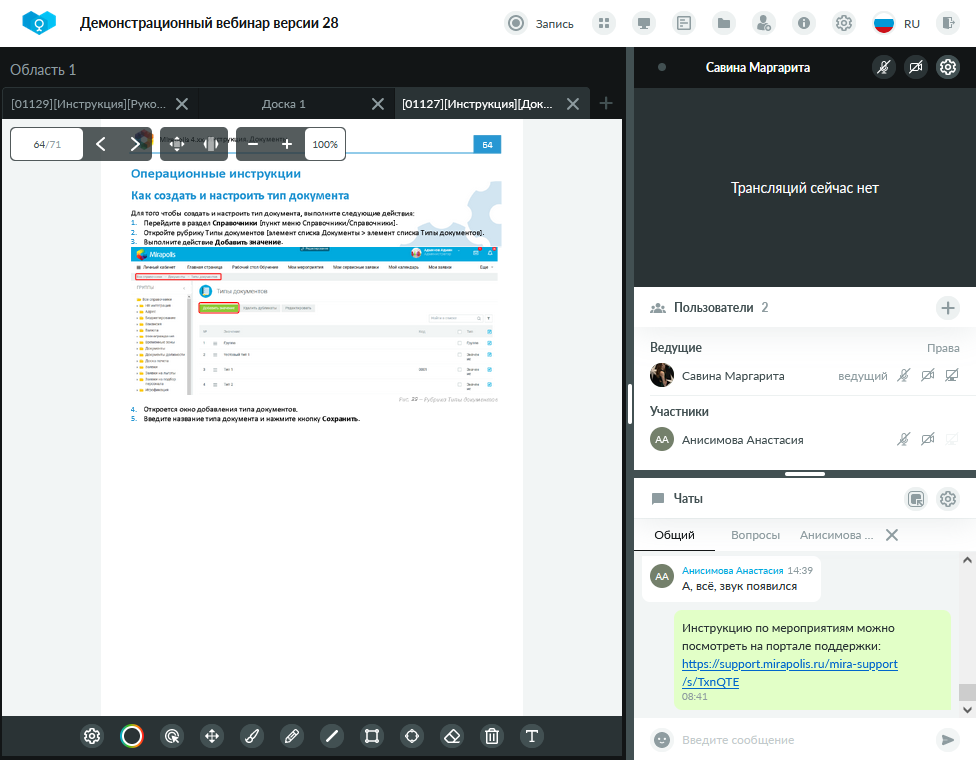Toggle camera in Савина Маргарита video panel
976x760 pixels.
pos(916,67)
